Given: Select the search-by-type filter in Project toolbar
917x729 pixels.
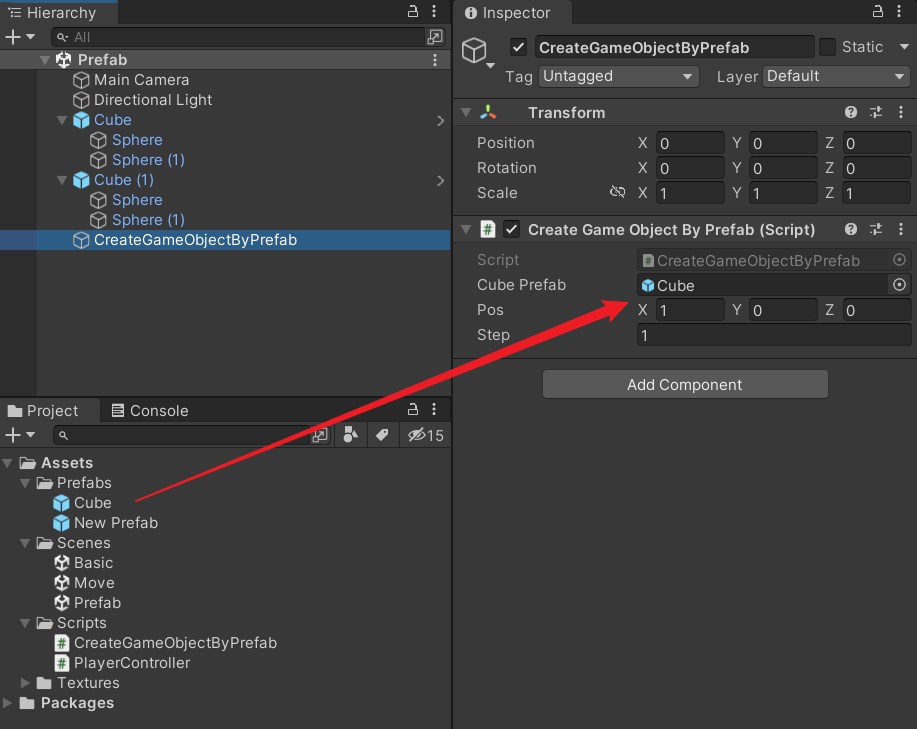Looking at the screenshot, I should 351,435.
